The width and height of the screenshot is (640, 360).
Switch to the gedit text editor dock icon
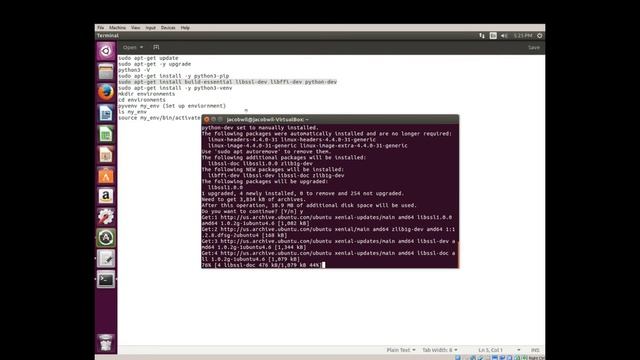coord(106,258)
